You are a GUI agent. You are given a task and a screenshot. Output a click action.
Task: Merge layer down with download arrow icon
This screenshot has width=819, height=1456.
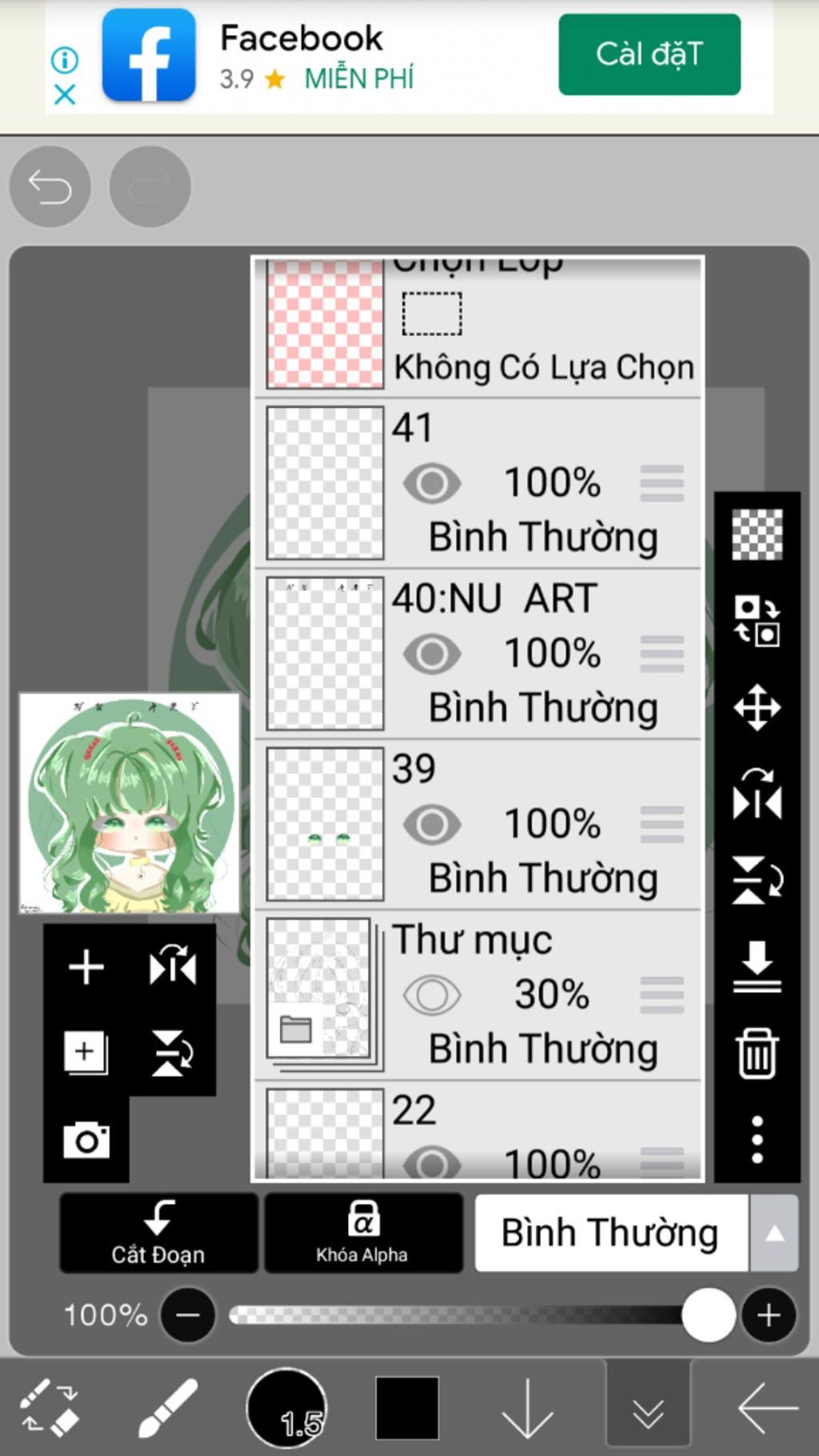(757, 967)
